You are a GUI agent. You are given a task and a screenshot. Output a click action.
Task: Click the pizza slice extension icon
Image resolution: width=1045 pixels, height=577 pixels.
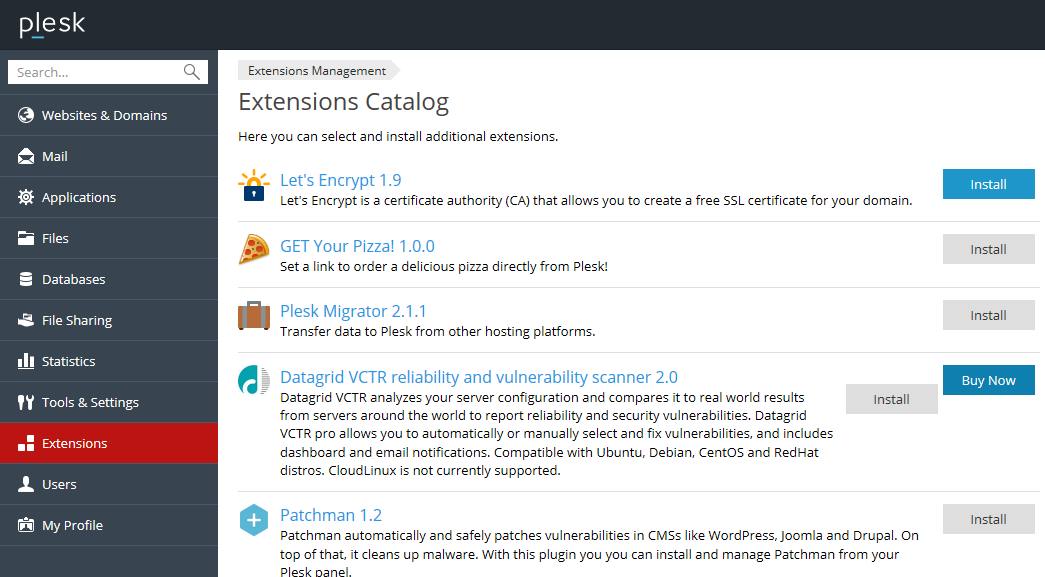pyautogui.click(x=254, y=249)
